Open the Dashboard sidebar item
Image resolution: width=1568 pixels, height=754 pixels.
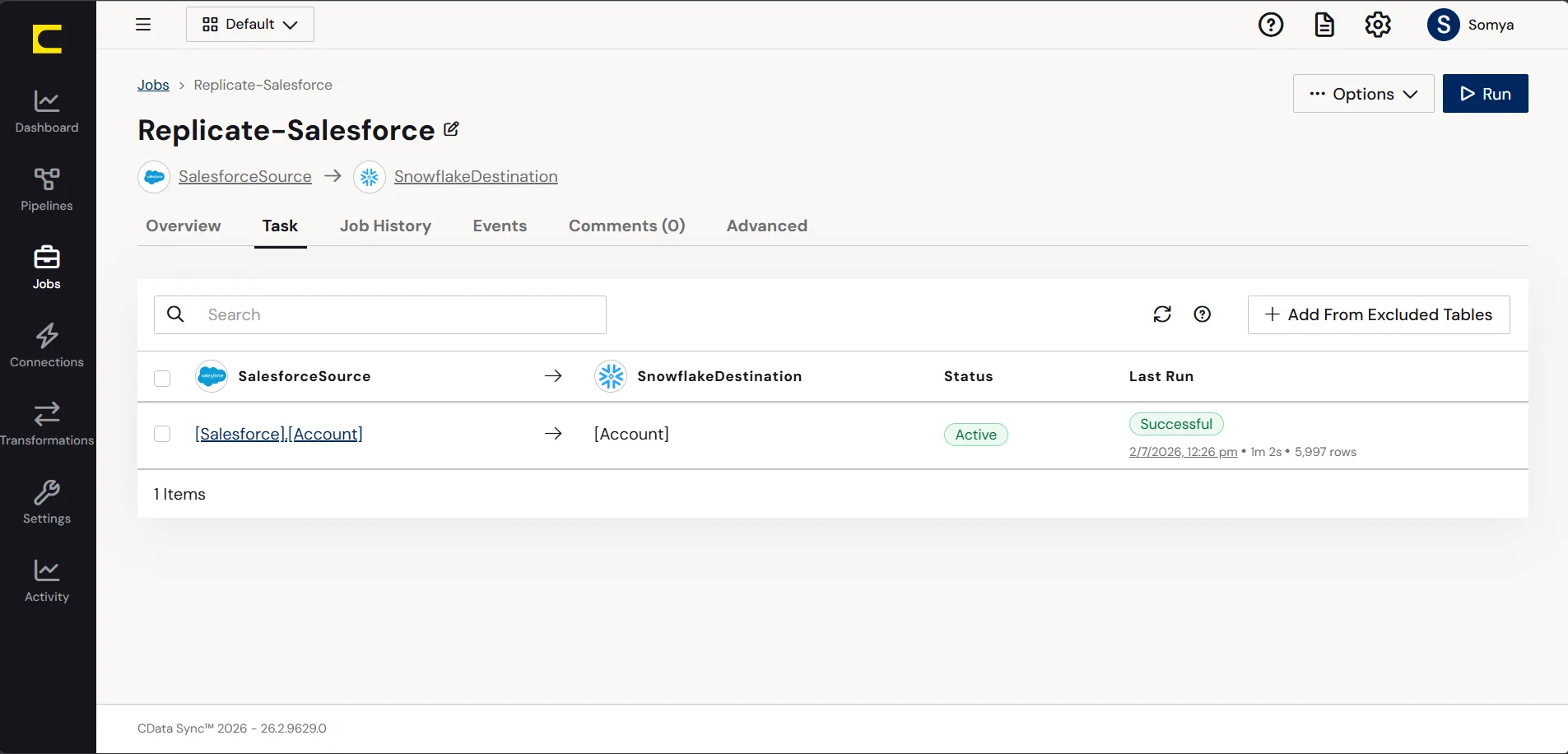(47, 112)
